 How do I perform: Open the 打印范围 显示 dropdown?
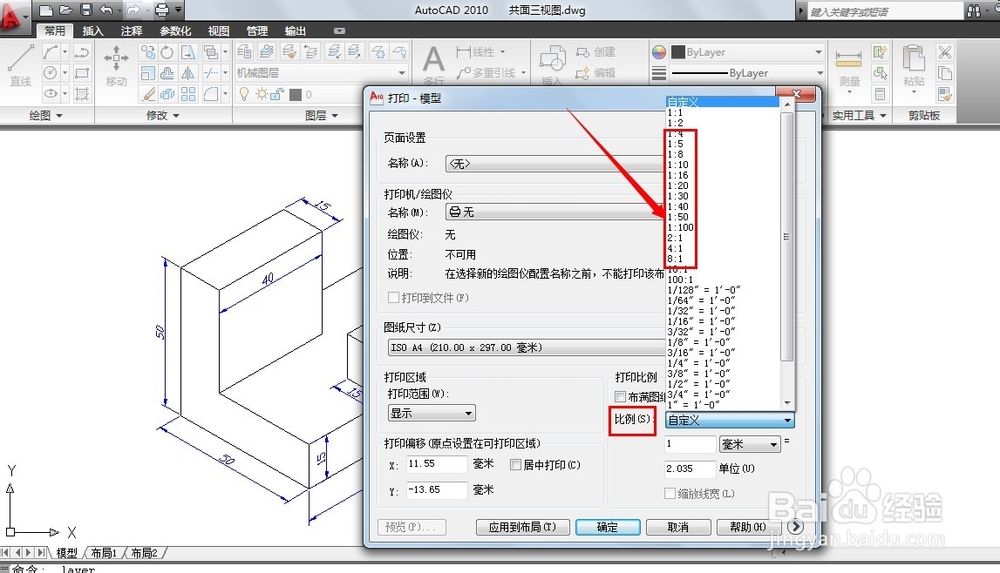[432, 413]
